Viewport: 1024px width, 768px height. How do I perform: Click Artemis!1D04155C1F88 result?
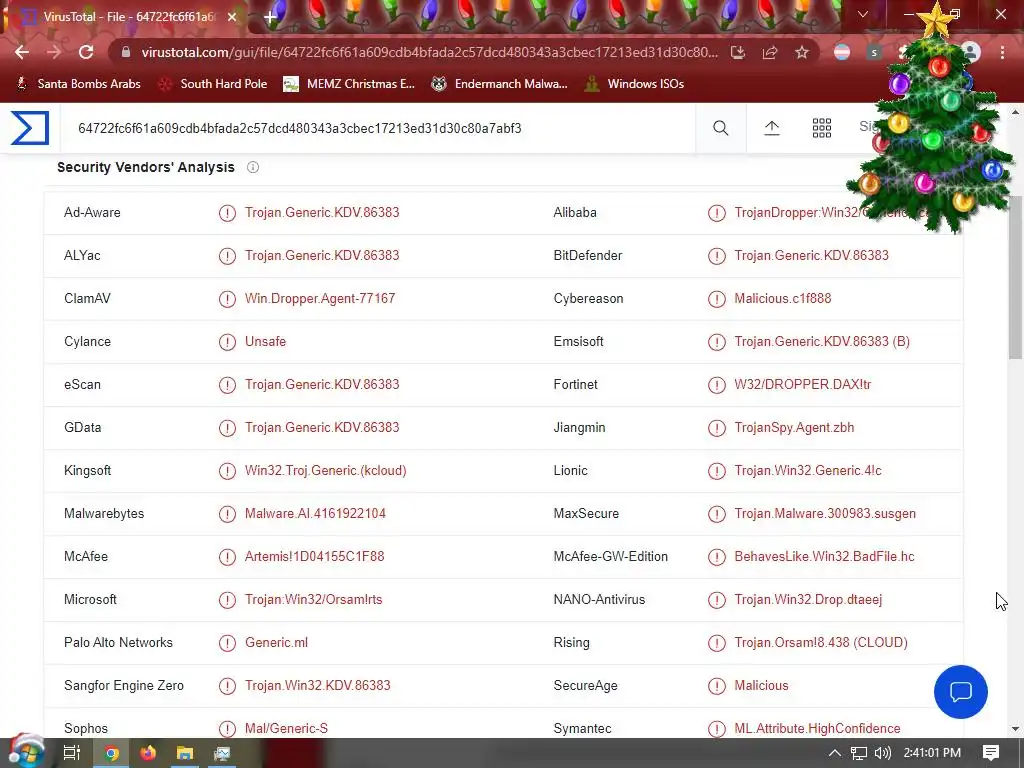[315, 556]
